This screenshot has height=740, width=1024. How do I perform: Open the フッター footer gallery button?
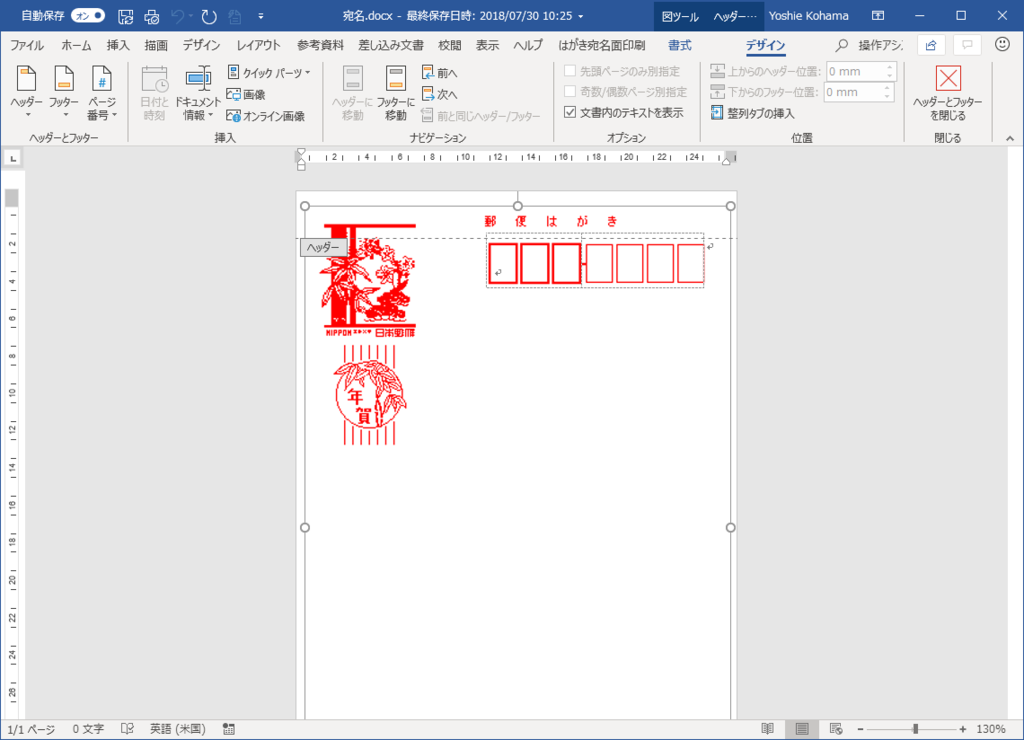click(63, 92)
